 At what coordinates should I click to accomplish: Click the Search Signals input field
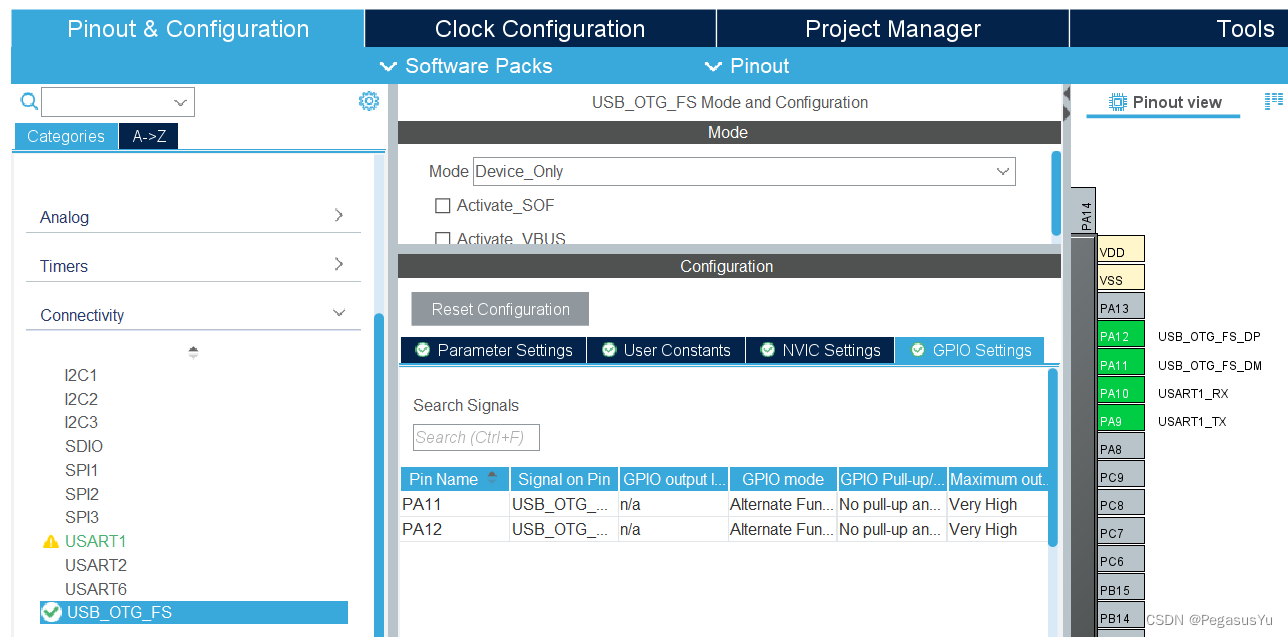[x=476, y=437]
